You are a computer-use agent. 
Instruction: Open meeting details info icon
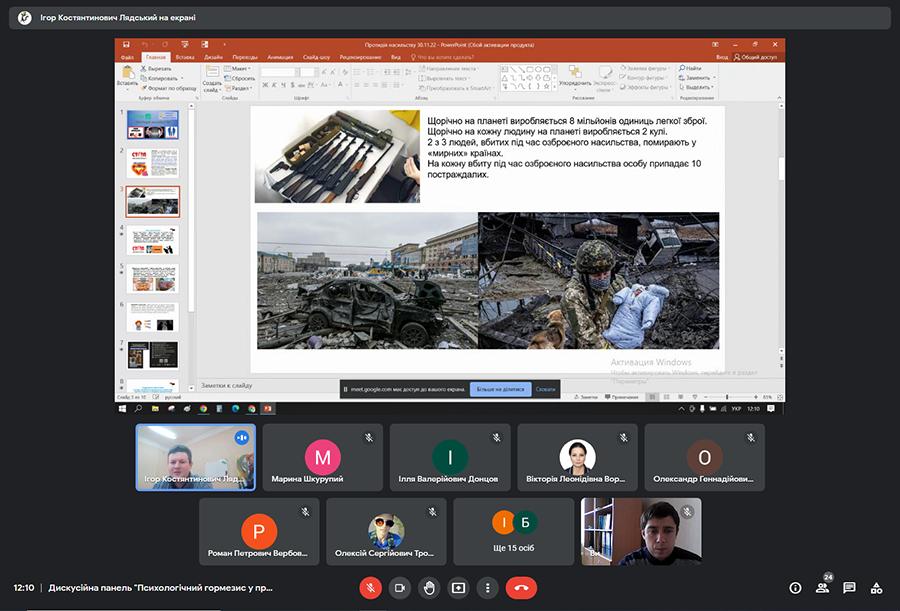pyautogui.click(x=795, y=587)
